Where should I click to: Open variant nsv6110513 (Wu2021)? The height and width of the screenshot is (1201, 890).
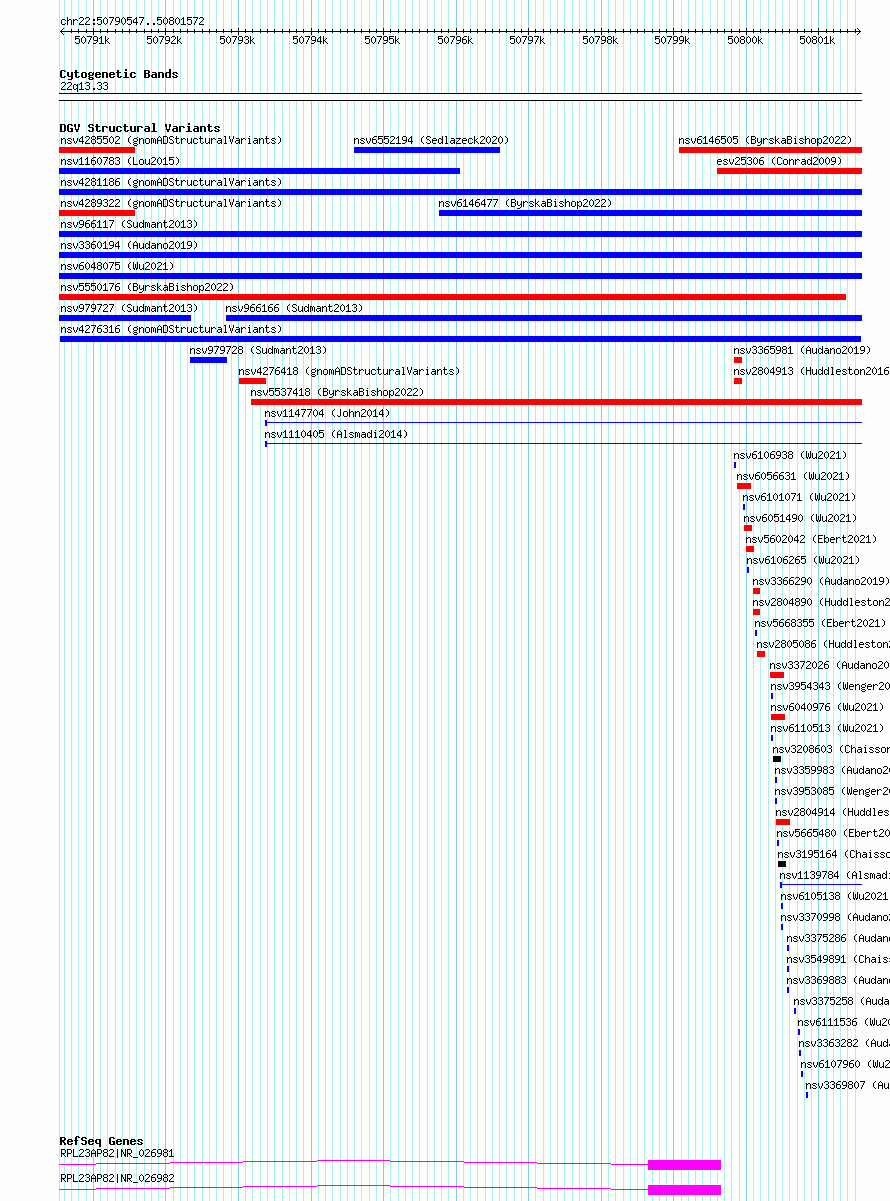tap(828, 728)
